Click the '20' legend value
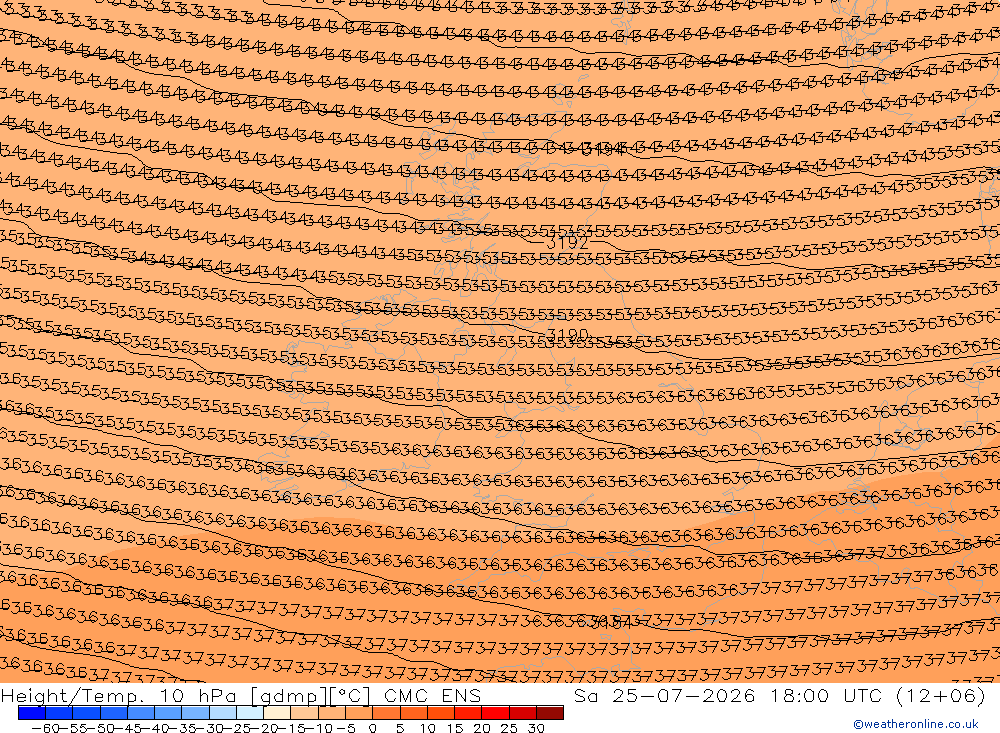Screen dimensions: 1000x733 click(482, 728)
